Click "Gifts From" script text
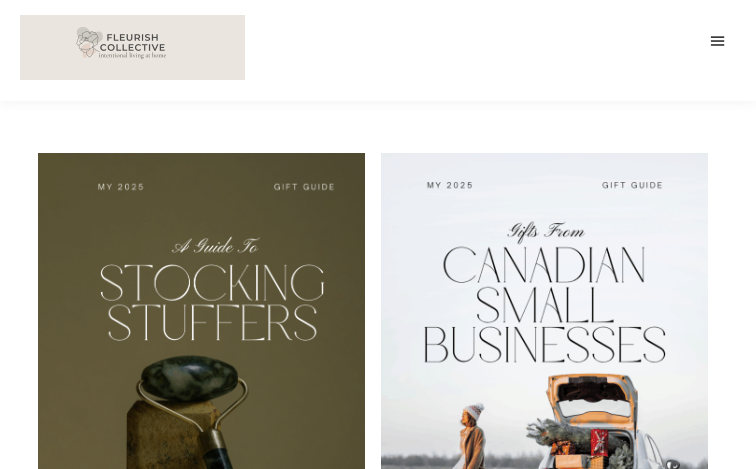756x469 pixels. point(545,232)
